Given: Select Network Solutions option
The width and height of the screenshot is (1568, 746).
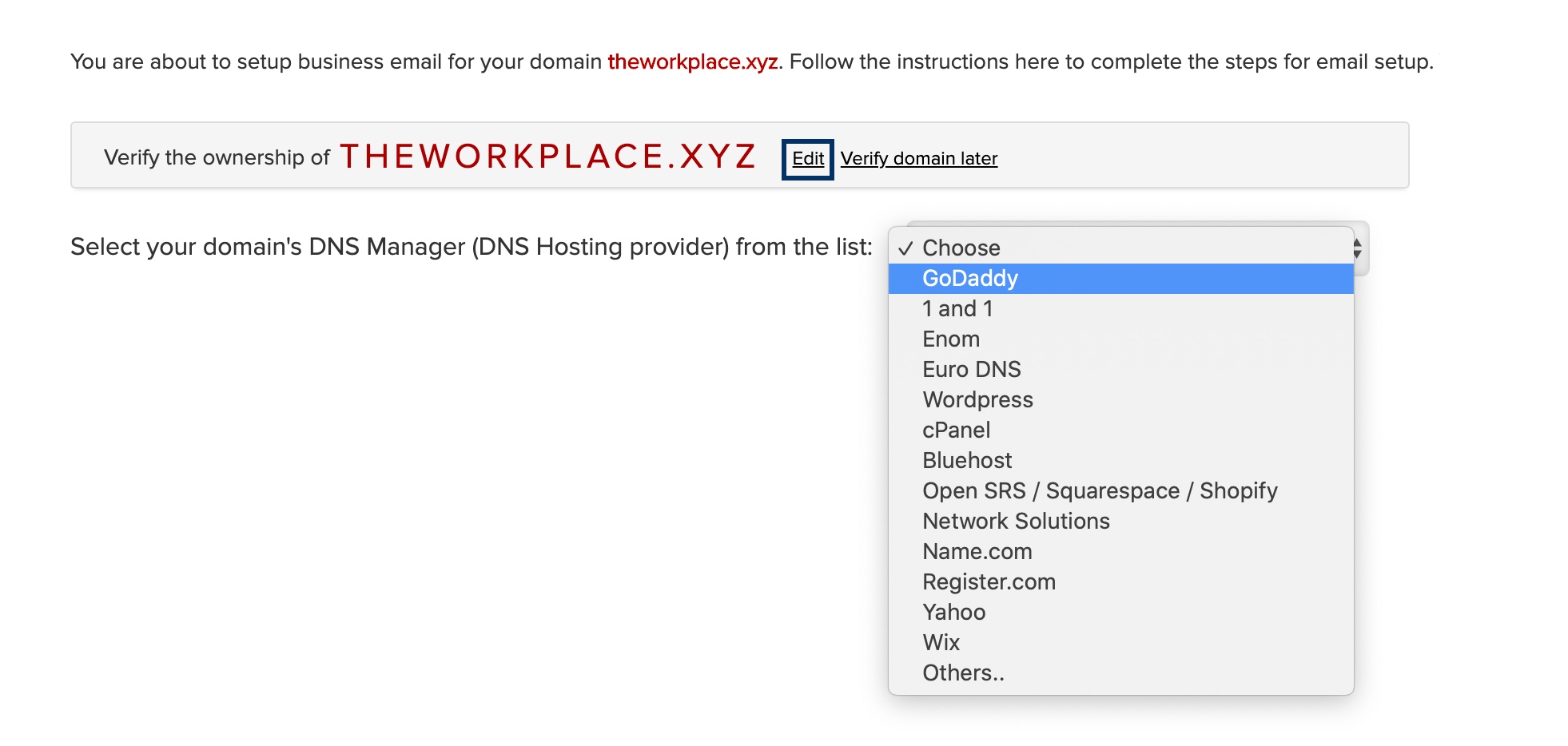Looking at the screenshot, I should click(1120, 521).
